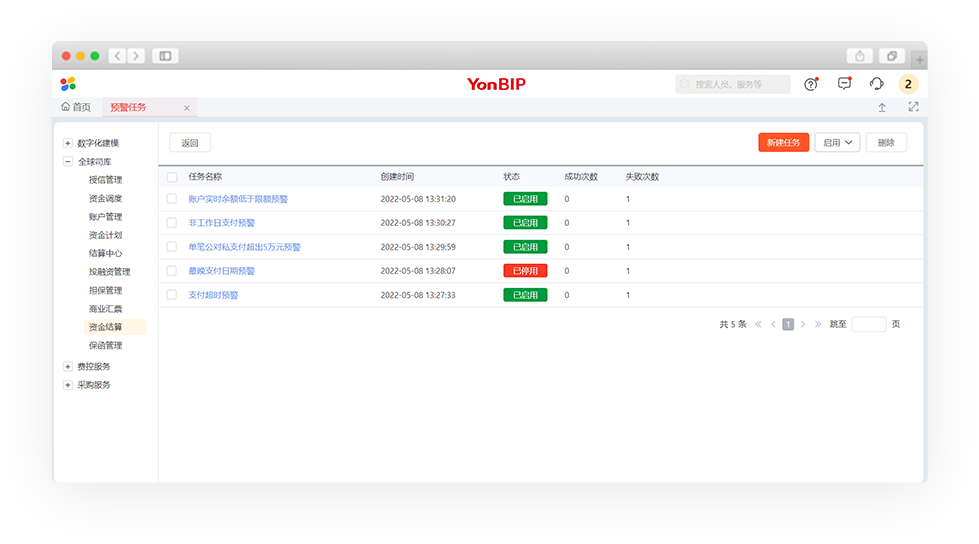Click the customer service headset icon

(x=877, y=84)
